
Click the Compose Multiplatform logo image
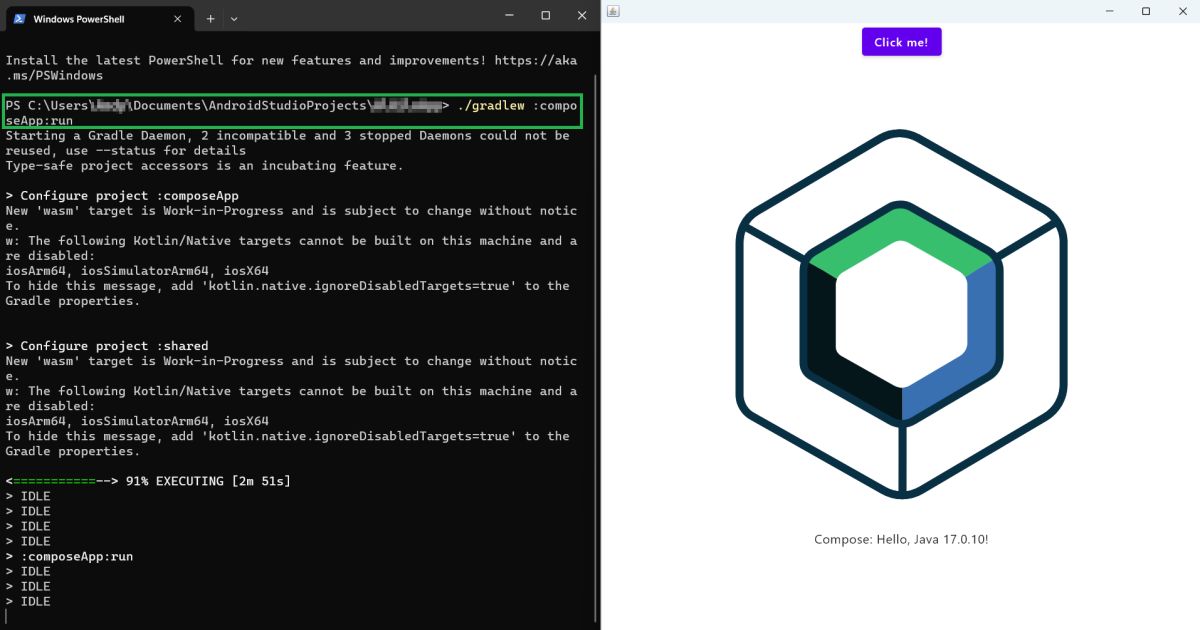[901, 313]
